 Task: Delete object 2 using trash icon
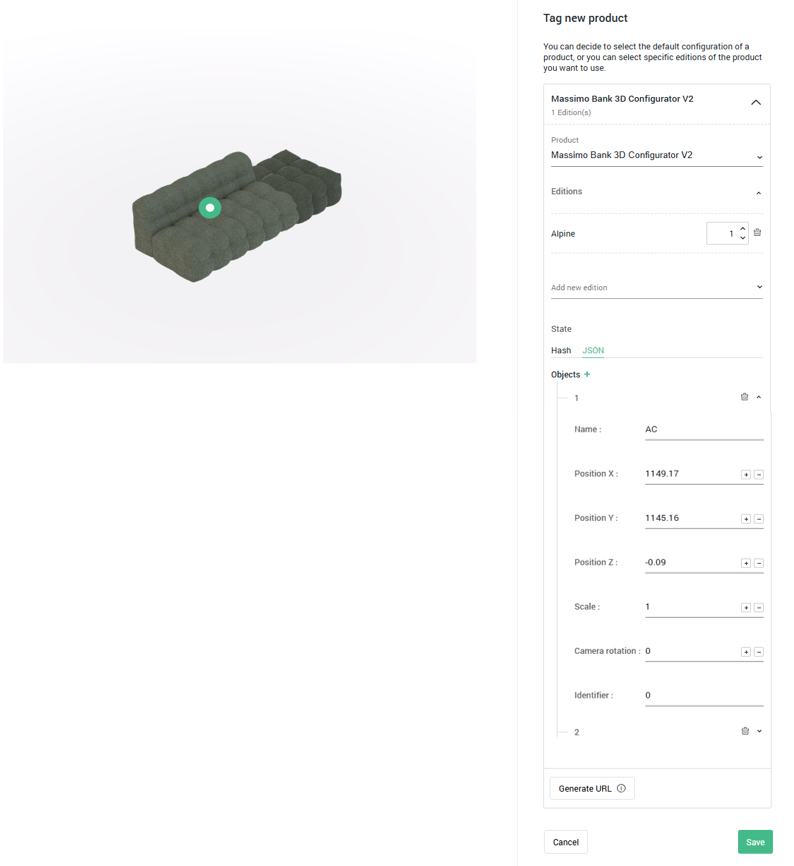click(x=744, y=731)
